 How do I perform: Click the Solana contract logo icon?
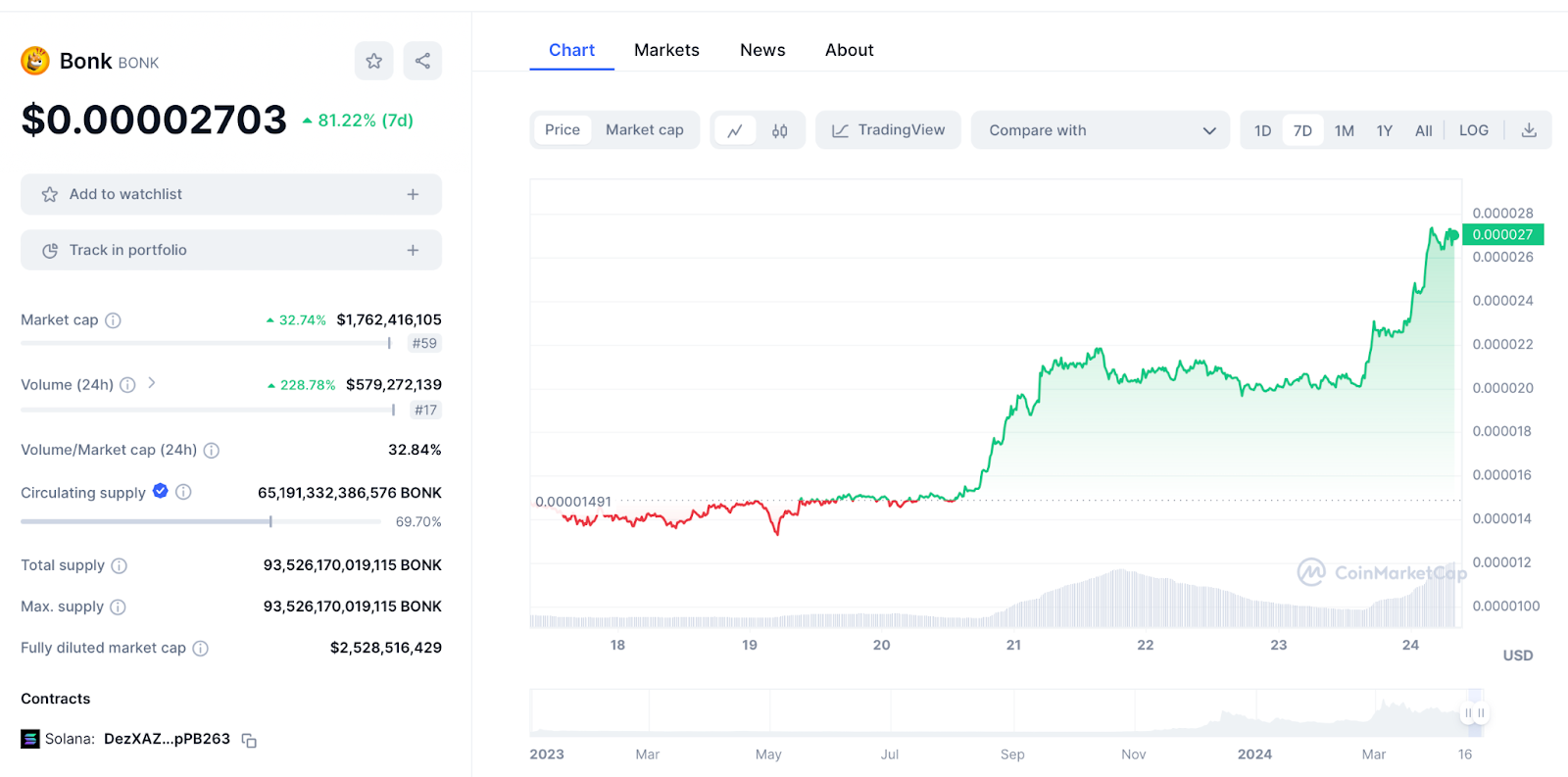click(30, 739)
